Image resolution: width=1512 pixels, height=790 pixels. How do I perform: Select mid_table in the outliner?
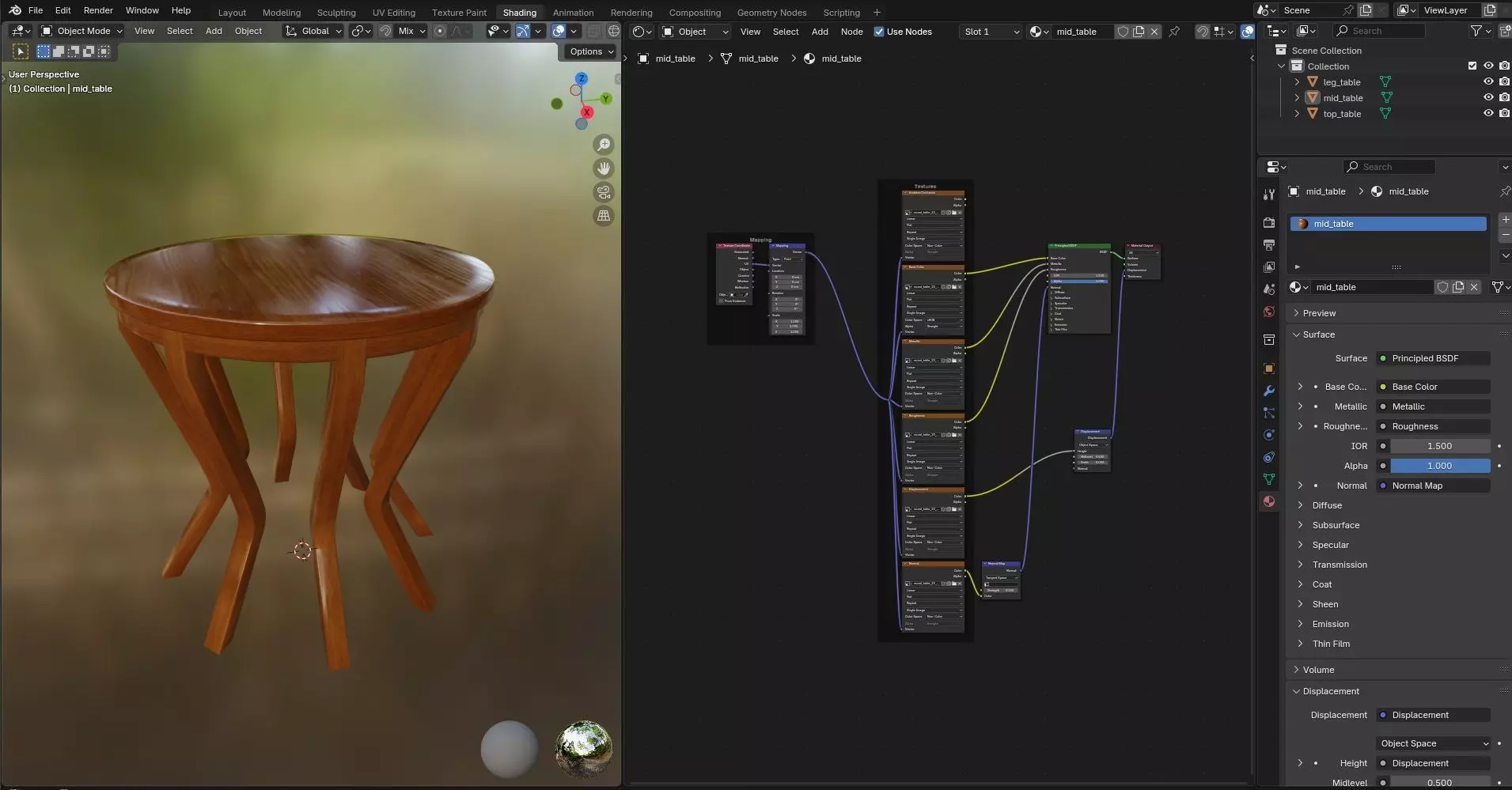[1343, 98]
